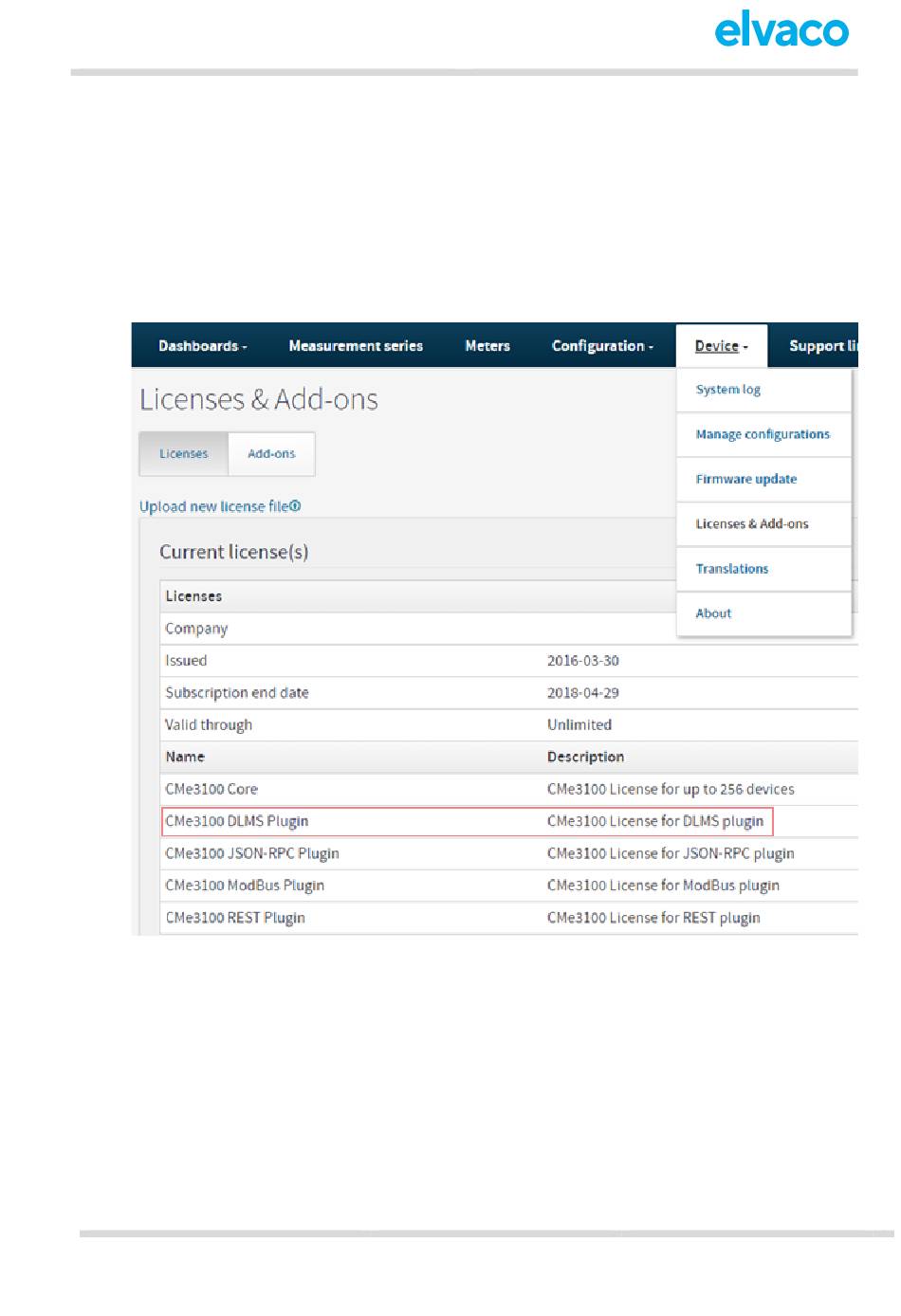
Task: Click the Unlimited value
Action: pyautogui.click(x=579, y=725)
